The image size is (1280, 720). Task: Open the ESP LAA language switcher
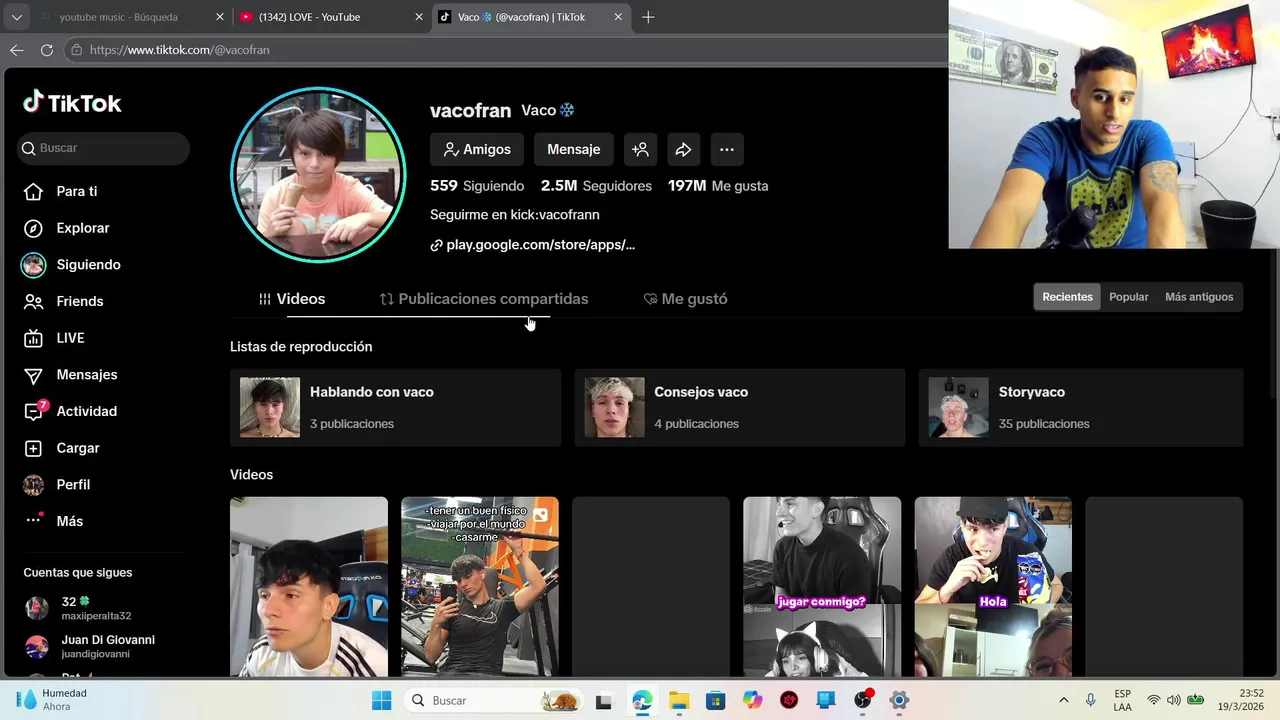tap(1123, 700)
